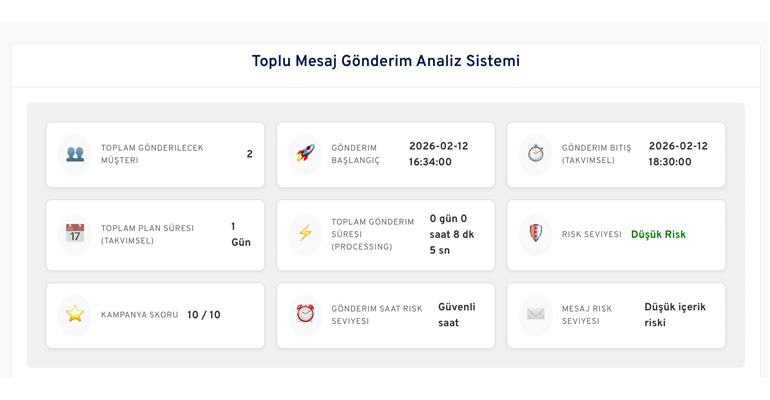Click the customers people icon
Image resolution: width=770 pixels, height=400 pixels.
click(x=75, y=155)
